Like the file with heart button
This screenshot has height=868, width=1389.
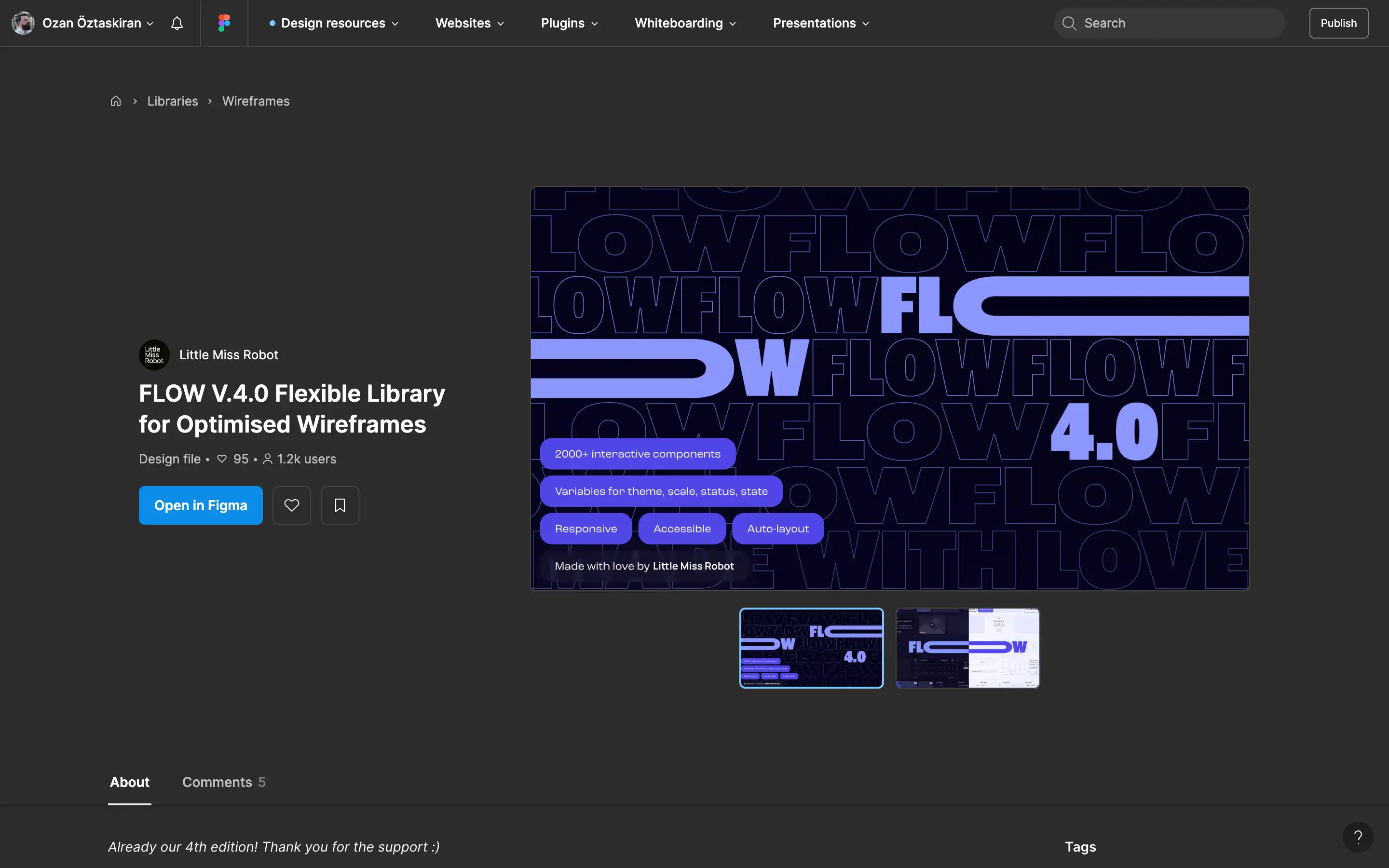(292, 505)
